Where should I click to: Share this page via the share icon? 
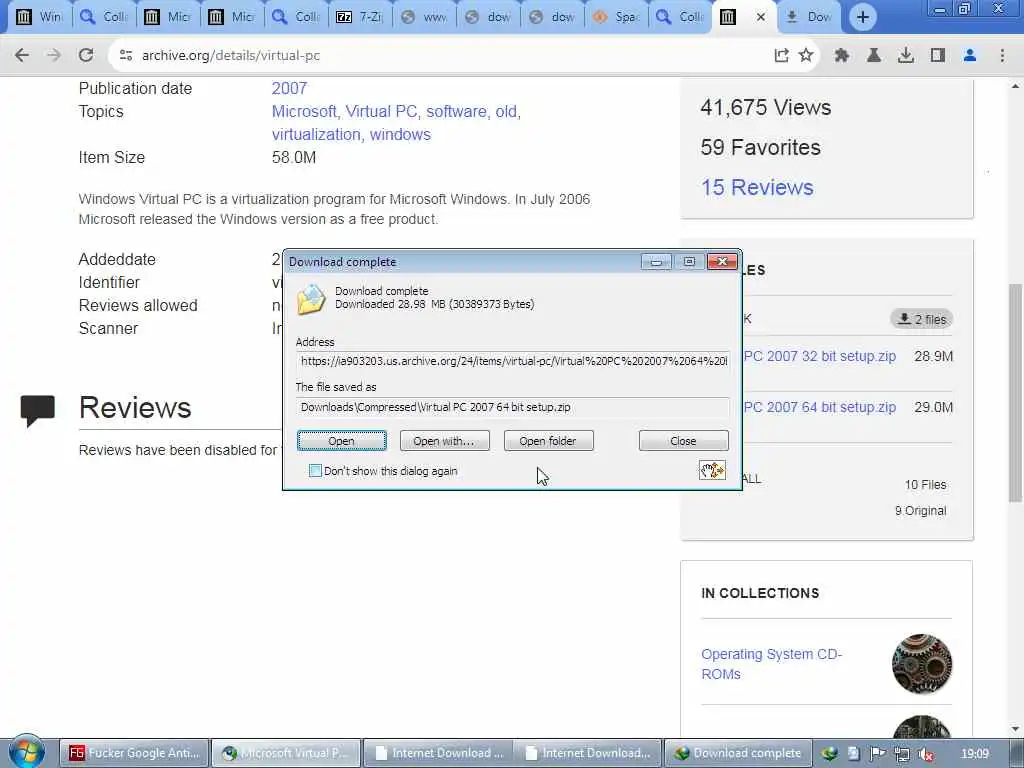pyautogui.click(x=781, y=56)
